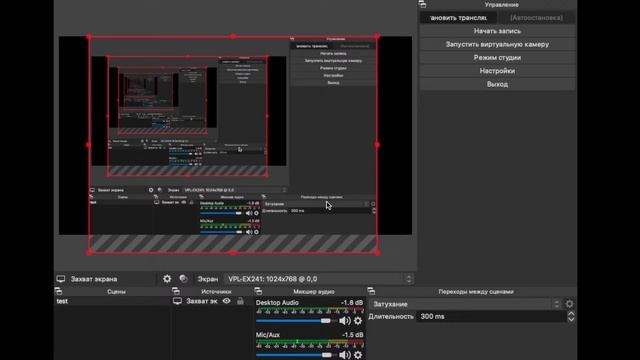Screen dimensions: 640x360
Task: Open Настройки
Action: [x=497, y=71]
